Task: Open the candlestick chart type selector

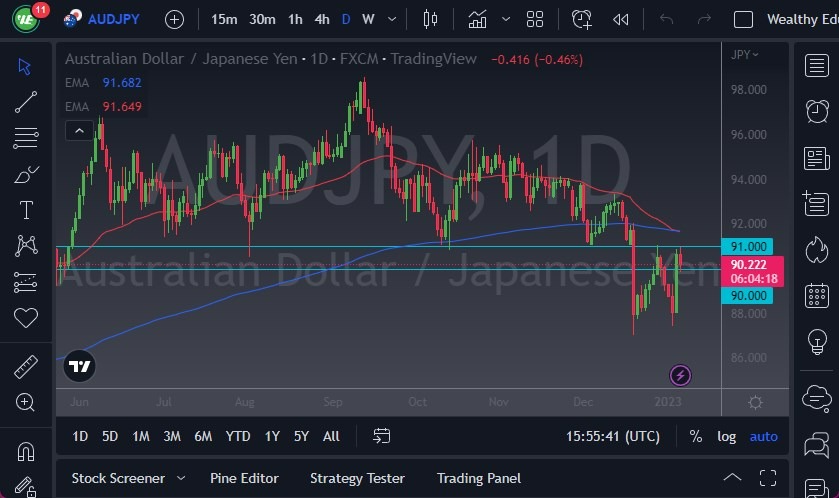Action: tap(430, 20)
